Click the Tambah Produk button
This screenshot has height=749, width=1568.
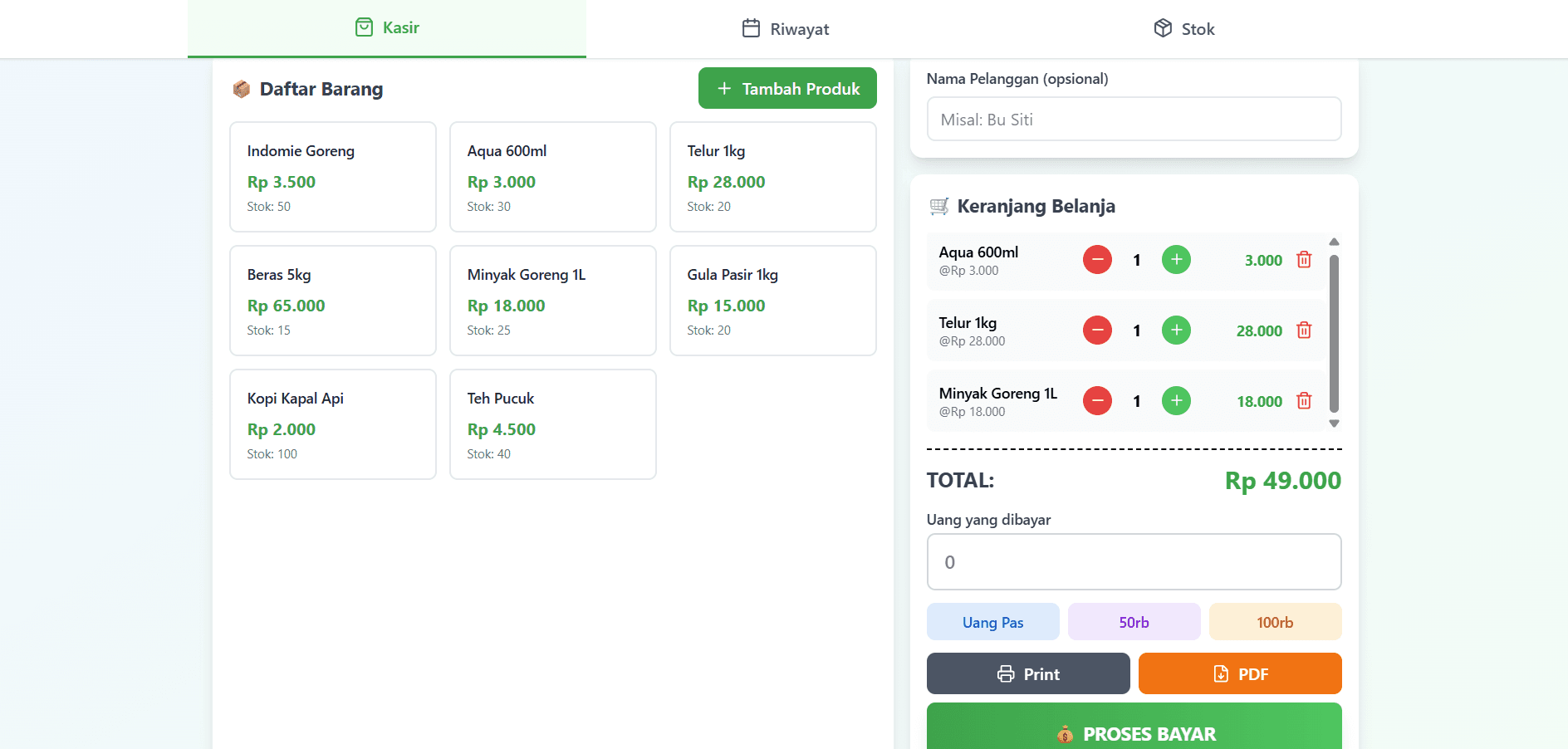point(787,88)
